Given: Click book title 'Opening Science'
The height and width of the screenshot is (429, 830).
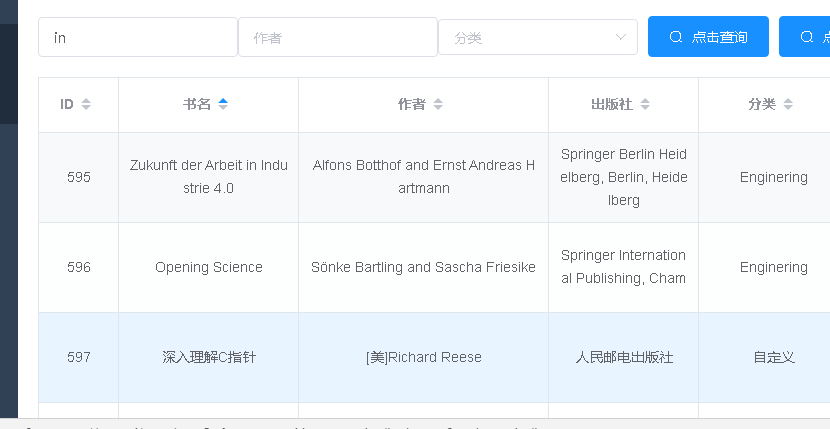Looking at the screenshot, I should tap(209, 267).
